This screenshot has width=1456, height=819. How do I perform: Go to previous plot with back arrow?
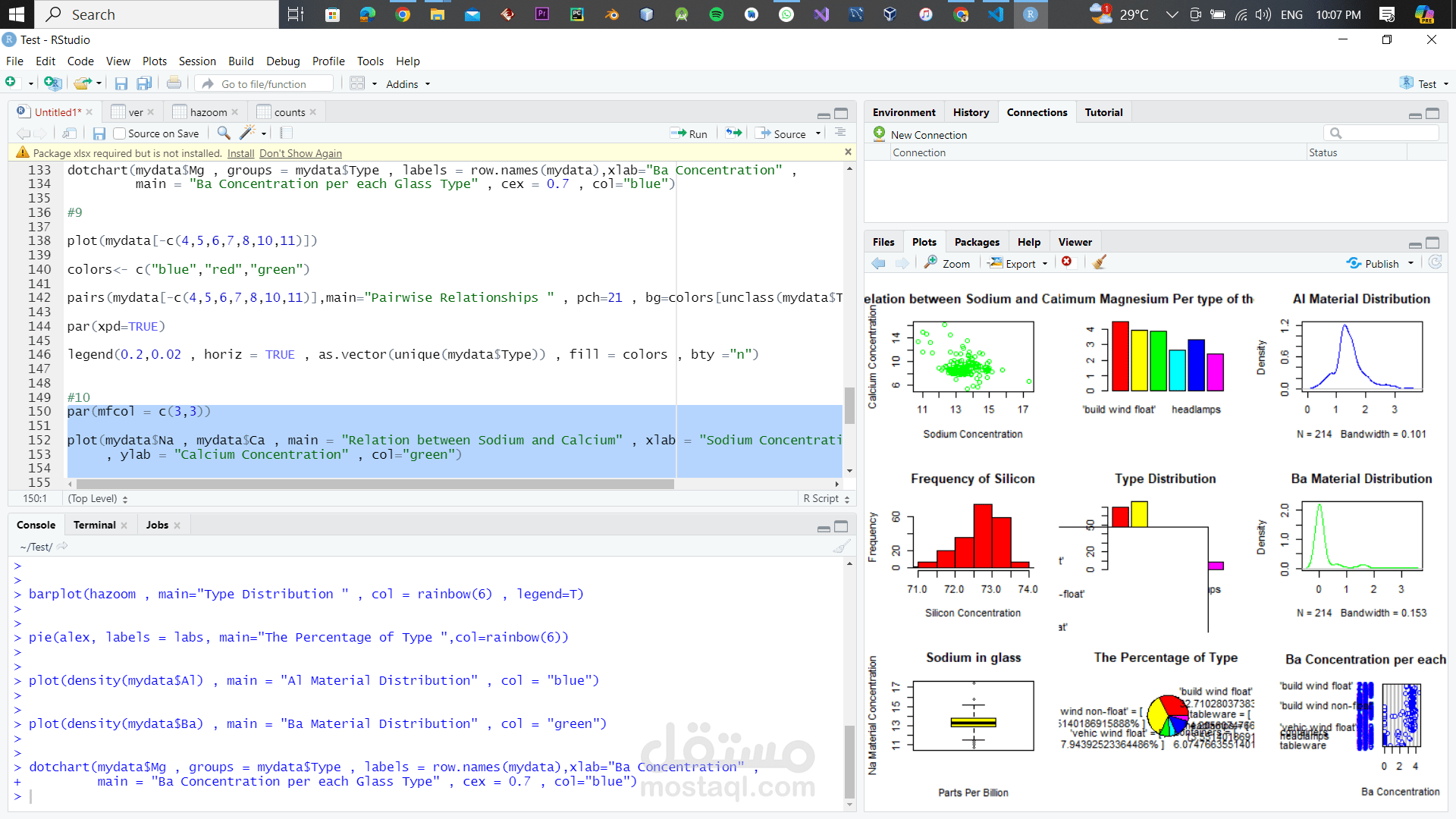(x=878, y=263)
